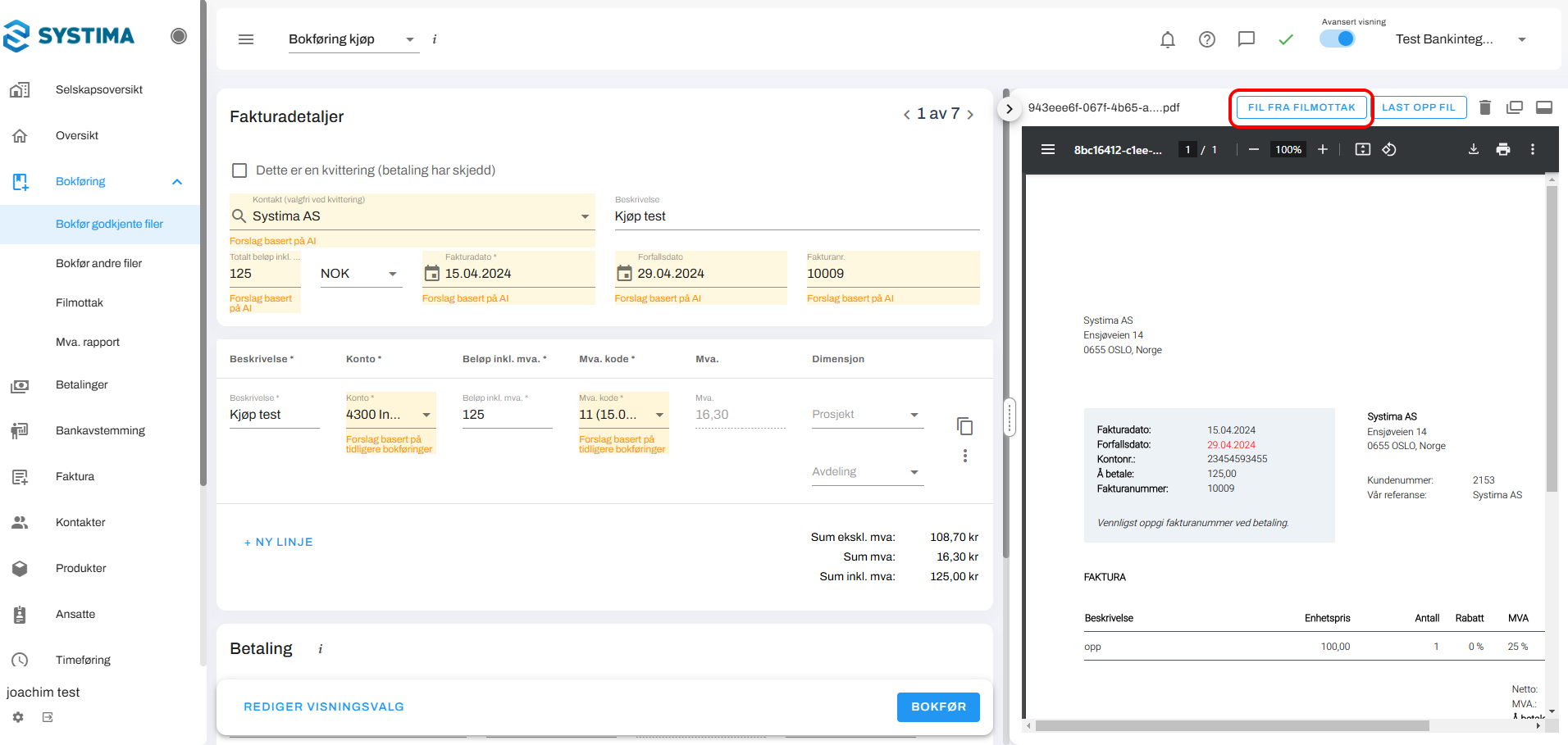
Task: Click FIL FRA FILMOTTAK button
Action: (x=1301, y=107)
